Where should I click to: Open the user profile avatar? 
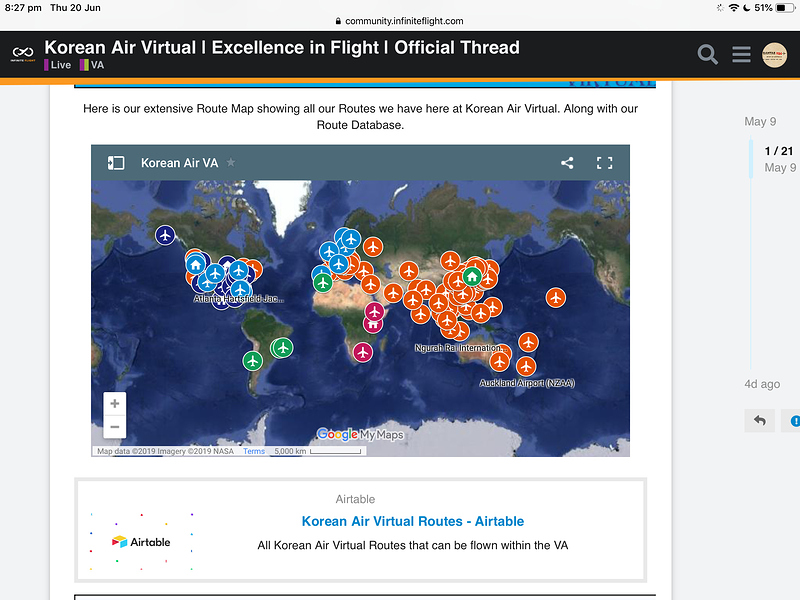tap(774, 55)
